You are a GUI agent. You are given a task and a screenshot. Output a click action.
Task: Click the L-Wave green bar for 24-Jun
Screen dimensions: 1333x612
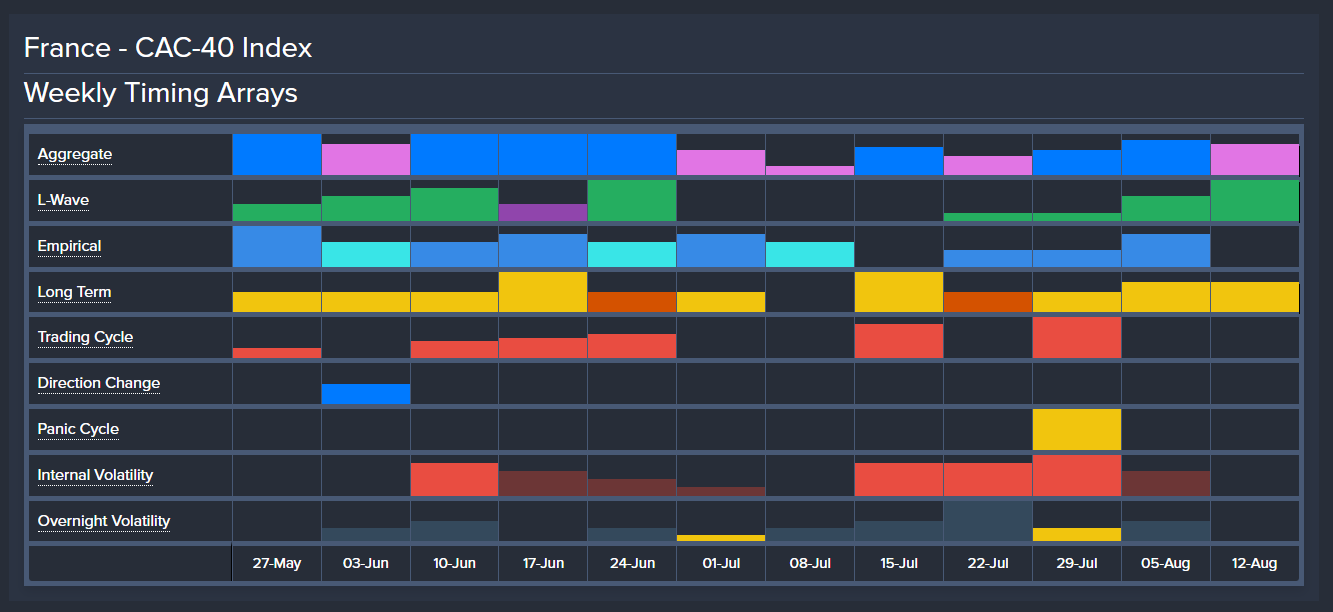click(632, 201)
